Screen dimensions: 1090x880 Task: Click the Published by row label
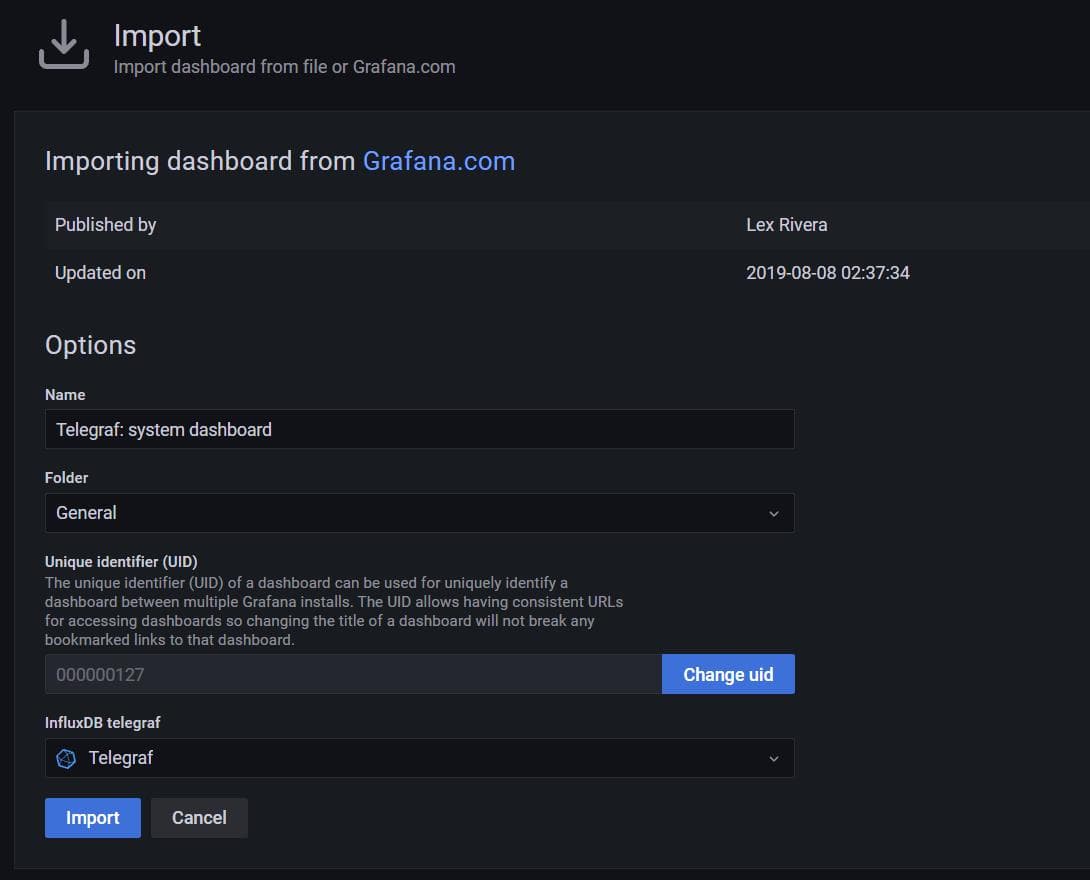tap(105, 225)
